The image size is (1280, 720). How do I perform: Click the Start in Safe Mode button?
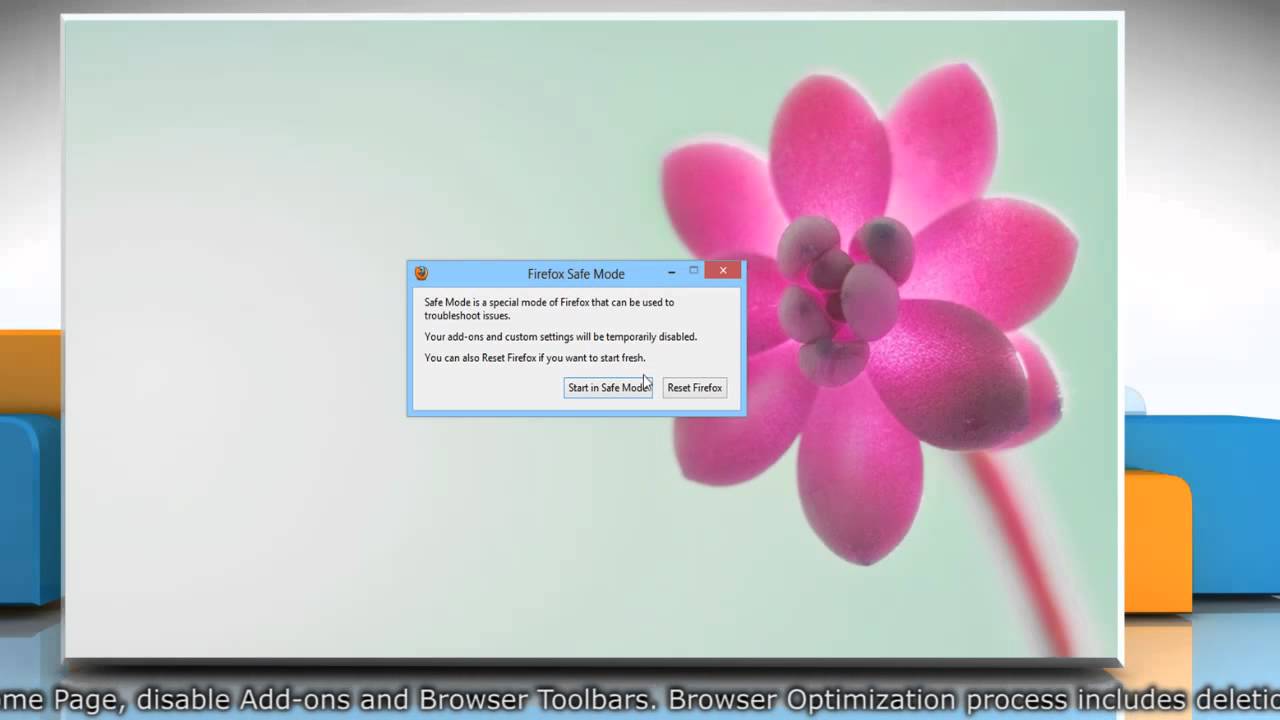tap(608, 388)
